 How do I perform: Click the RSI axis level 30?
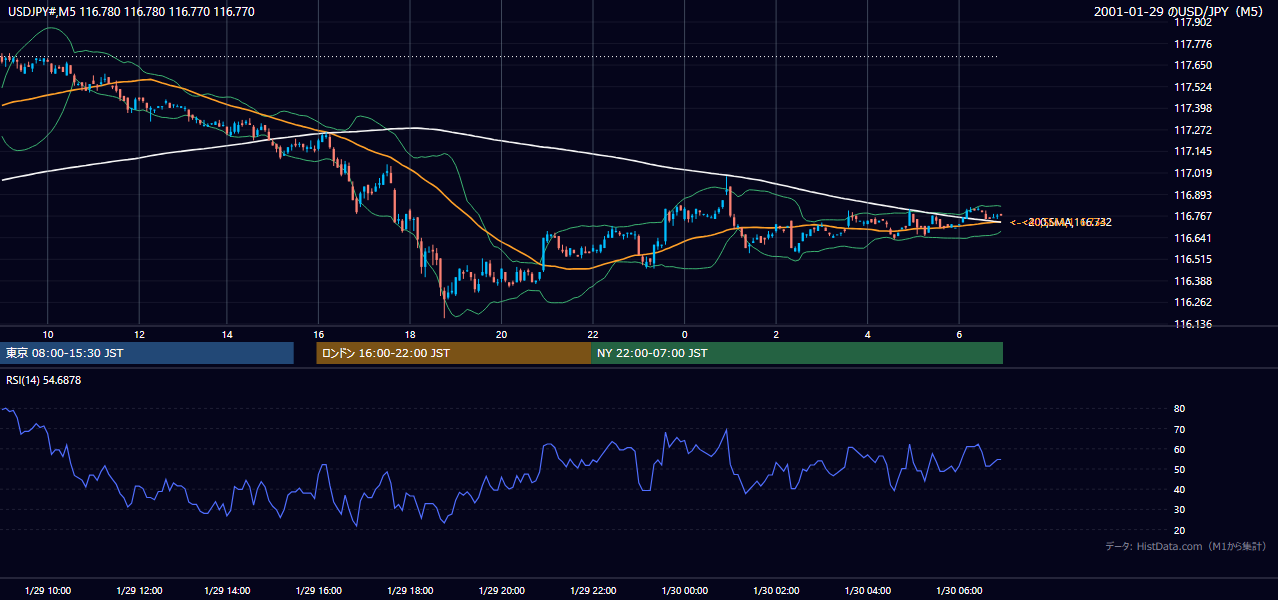click(x=1179, y=510)
